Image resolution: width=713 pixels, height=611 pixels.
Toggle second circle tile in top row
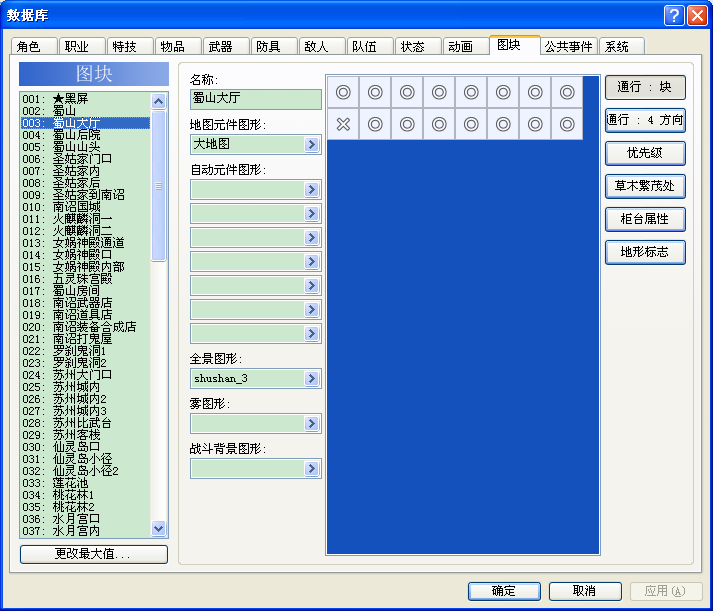(x=375, y=92)
